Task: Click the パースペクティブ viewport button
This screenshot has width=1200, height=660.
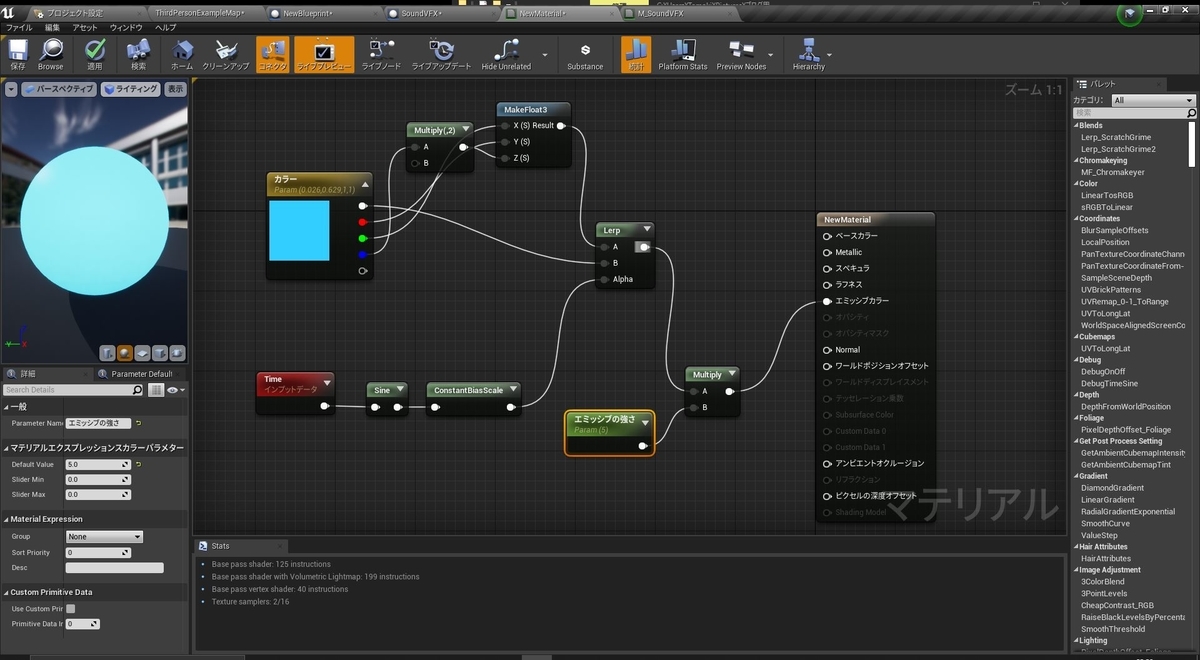Action: (59, 89)
